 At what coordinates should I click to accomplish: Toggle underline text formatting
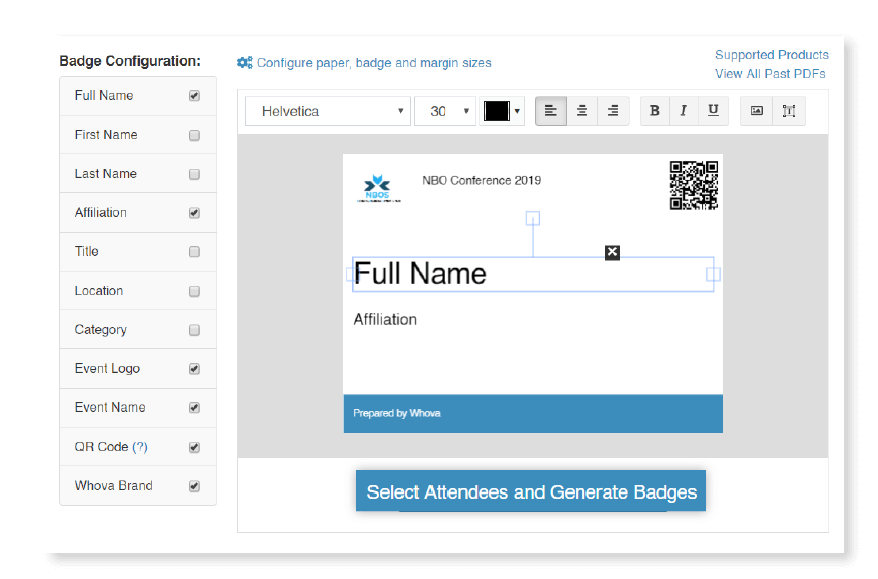tap(713, 111)
